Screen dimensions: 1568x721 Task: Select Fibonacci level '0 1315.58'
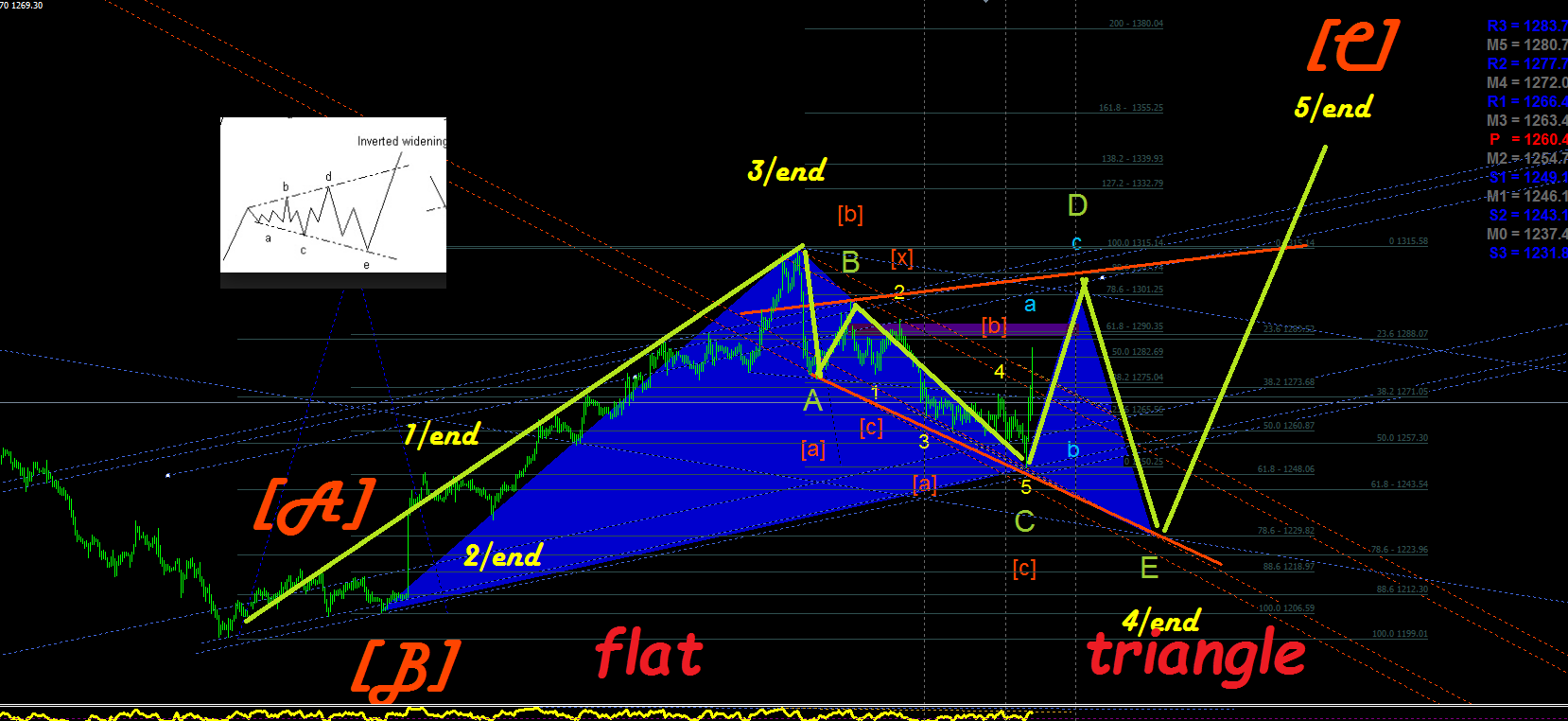coord(1408,241)
